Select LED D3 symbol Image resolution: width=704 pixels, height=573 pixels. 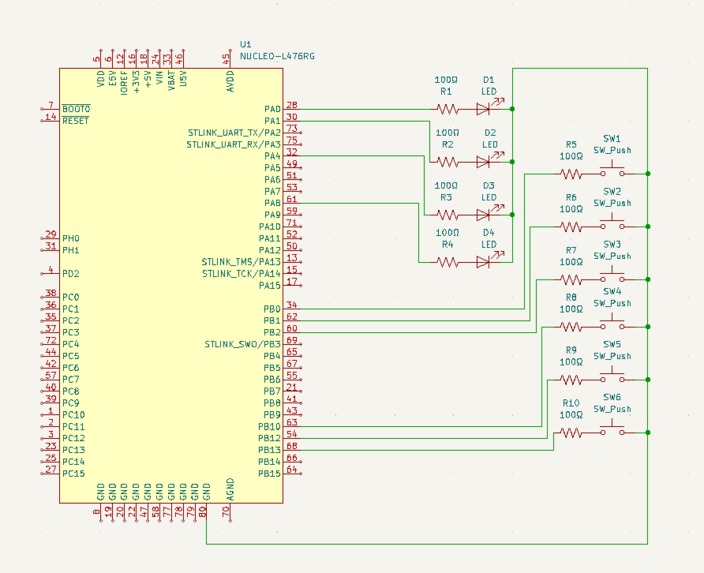[x=488, y=213]
